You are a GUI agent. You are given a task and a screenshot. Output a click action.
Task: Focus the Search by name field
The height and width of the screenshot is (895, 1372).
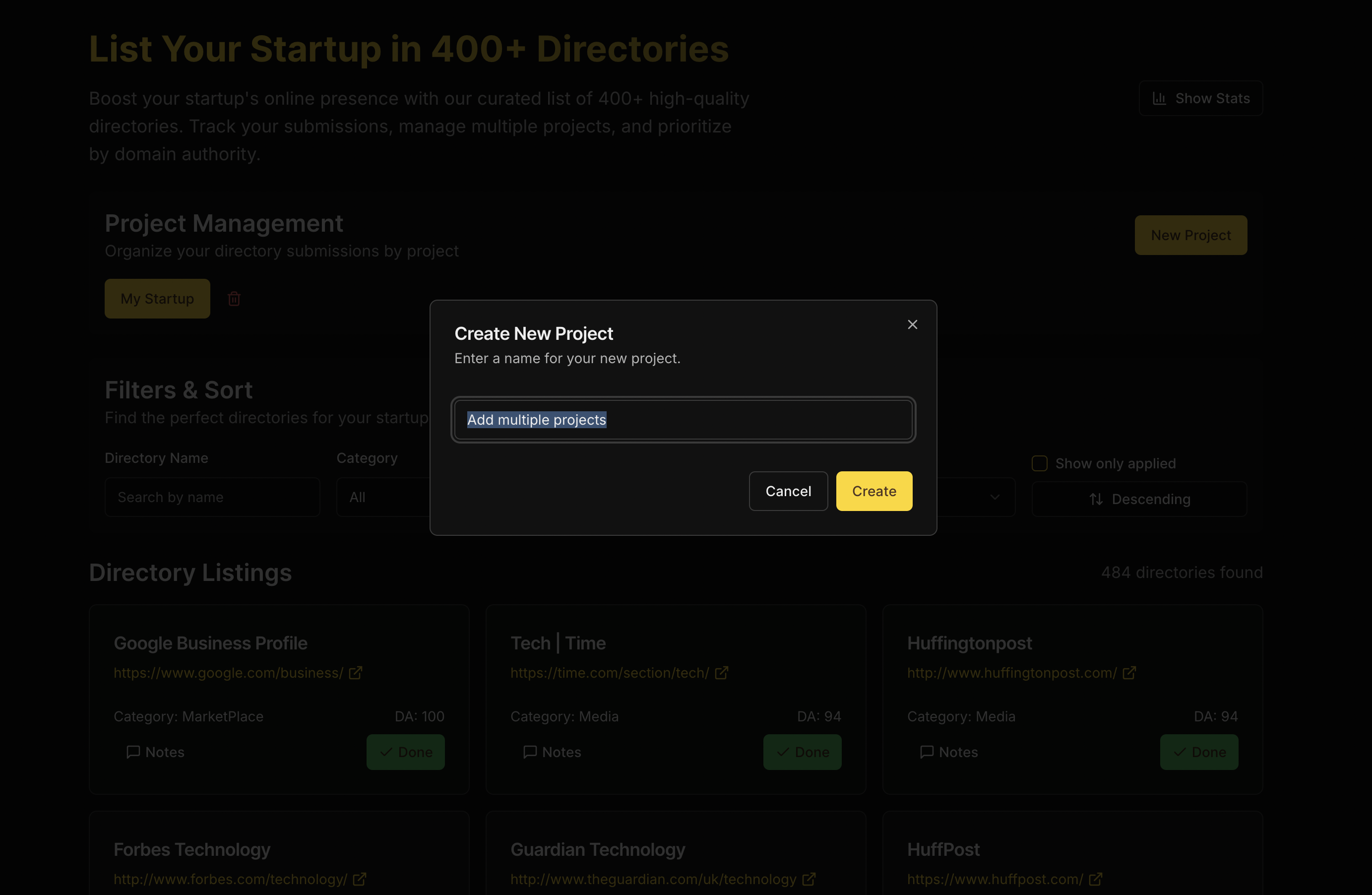[212, 497]
